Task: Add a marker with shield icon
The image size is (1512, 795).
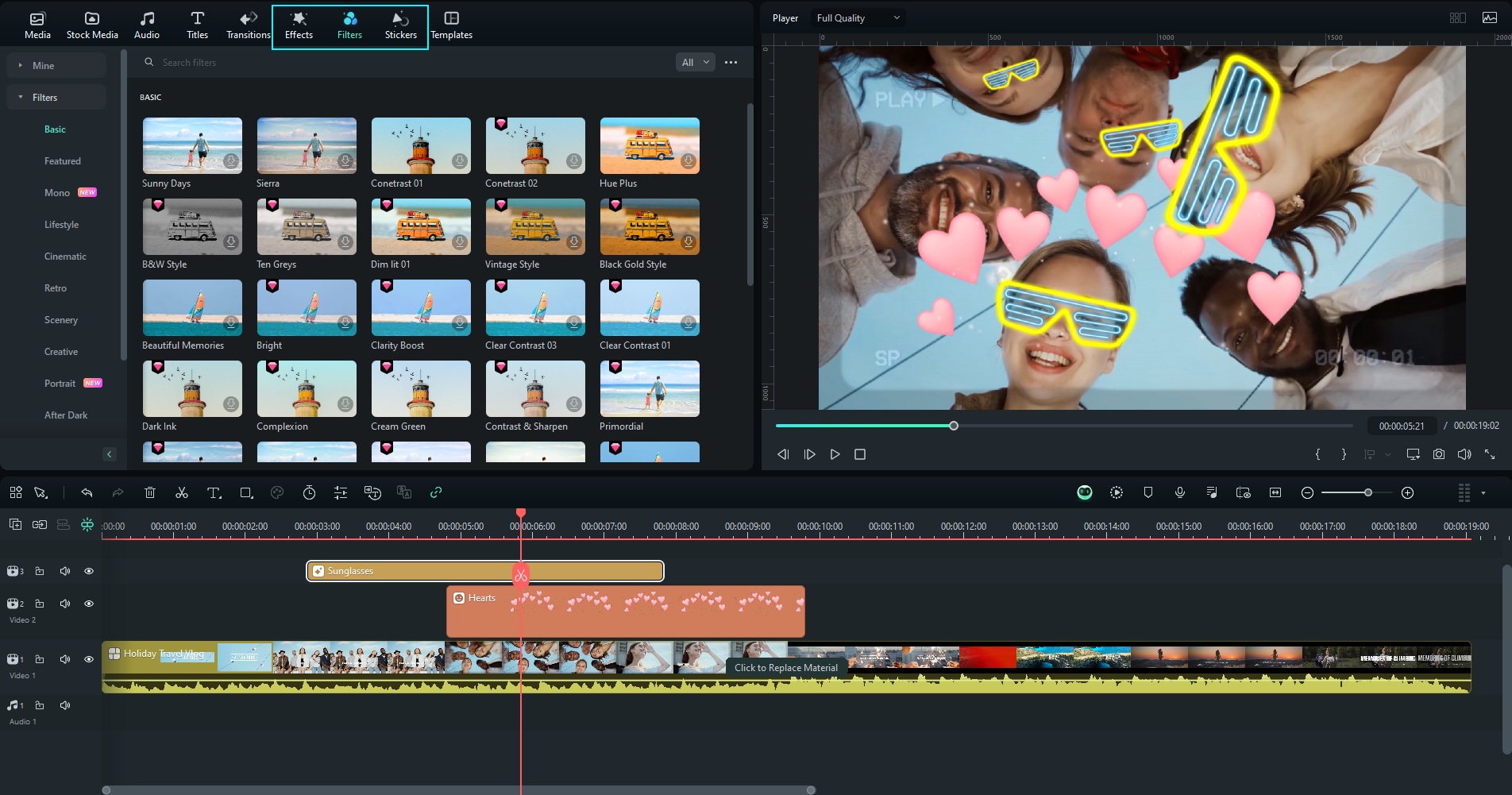Action: (x=1148, y=492)
